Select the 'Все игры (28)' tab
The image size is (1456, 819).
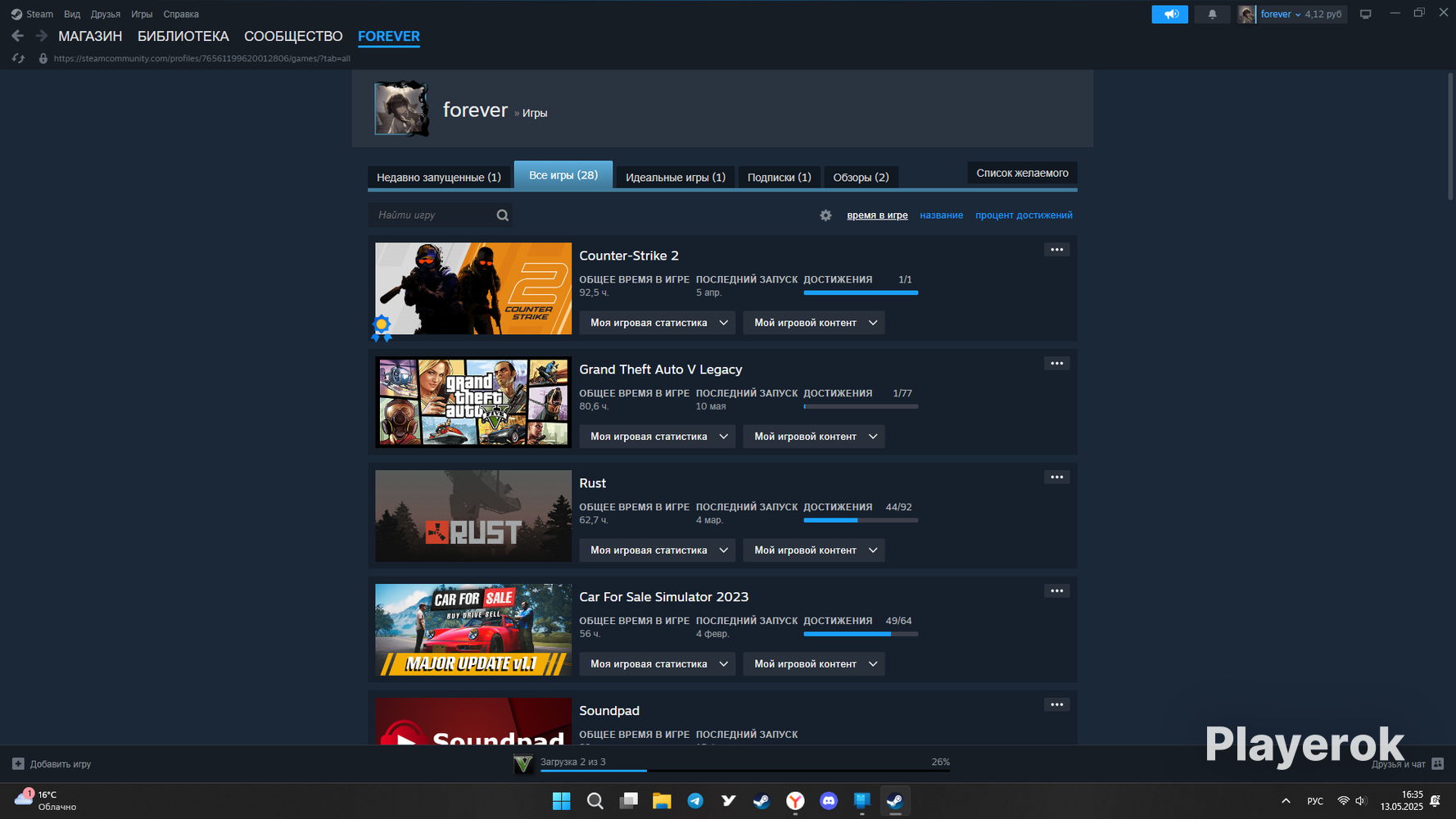(563, 175)
